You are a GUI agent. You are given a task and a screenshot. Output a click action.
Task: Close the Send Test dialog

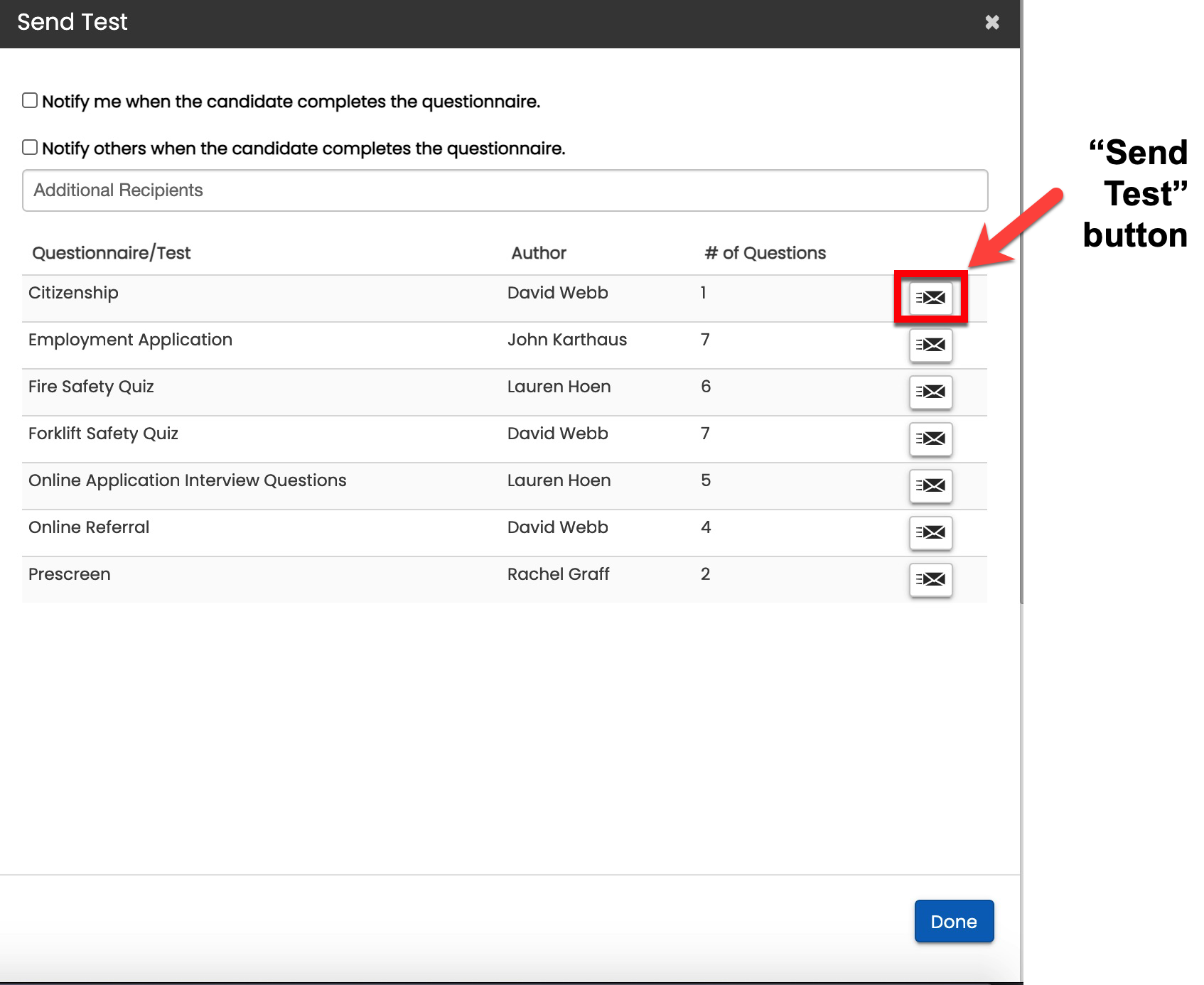coord(992,23)
